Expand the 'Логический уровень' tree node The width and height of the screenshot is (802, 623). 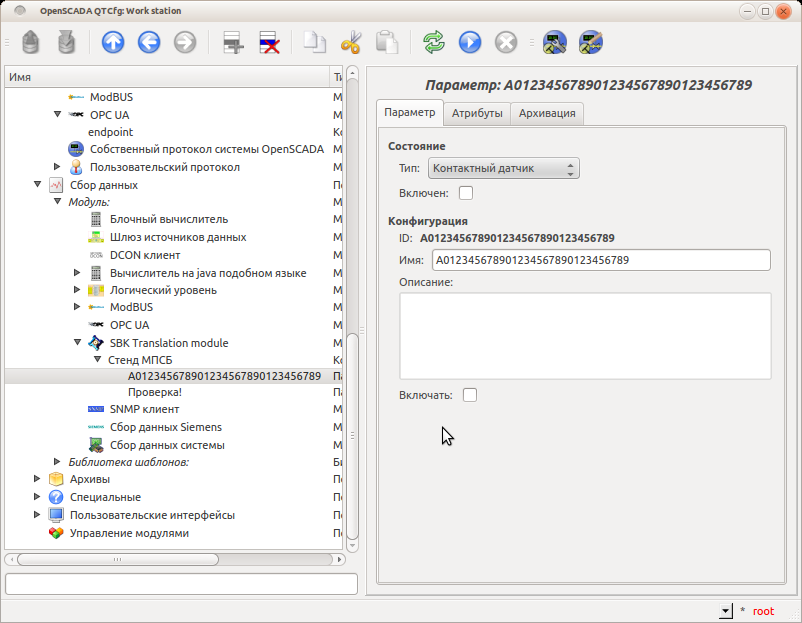click(x=78, y=290)
